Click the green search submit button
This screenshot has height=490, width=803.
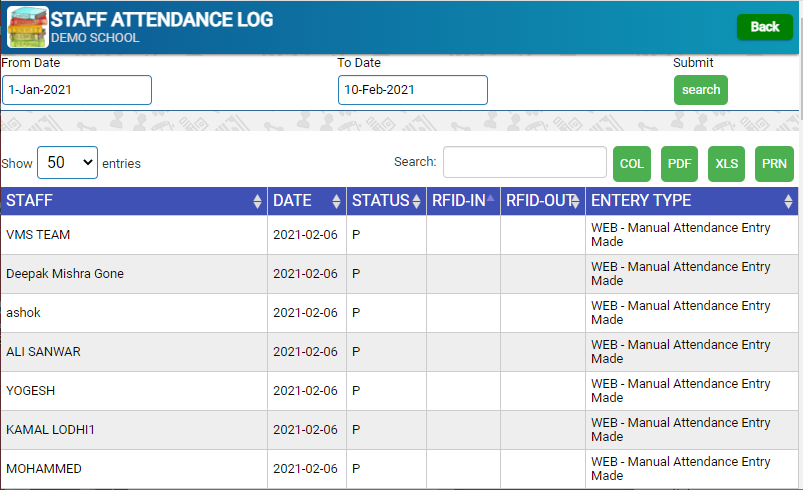pyautogui.click(x=700, y=90)
